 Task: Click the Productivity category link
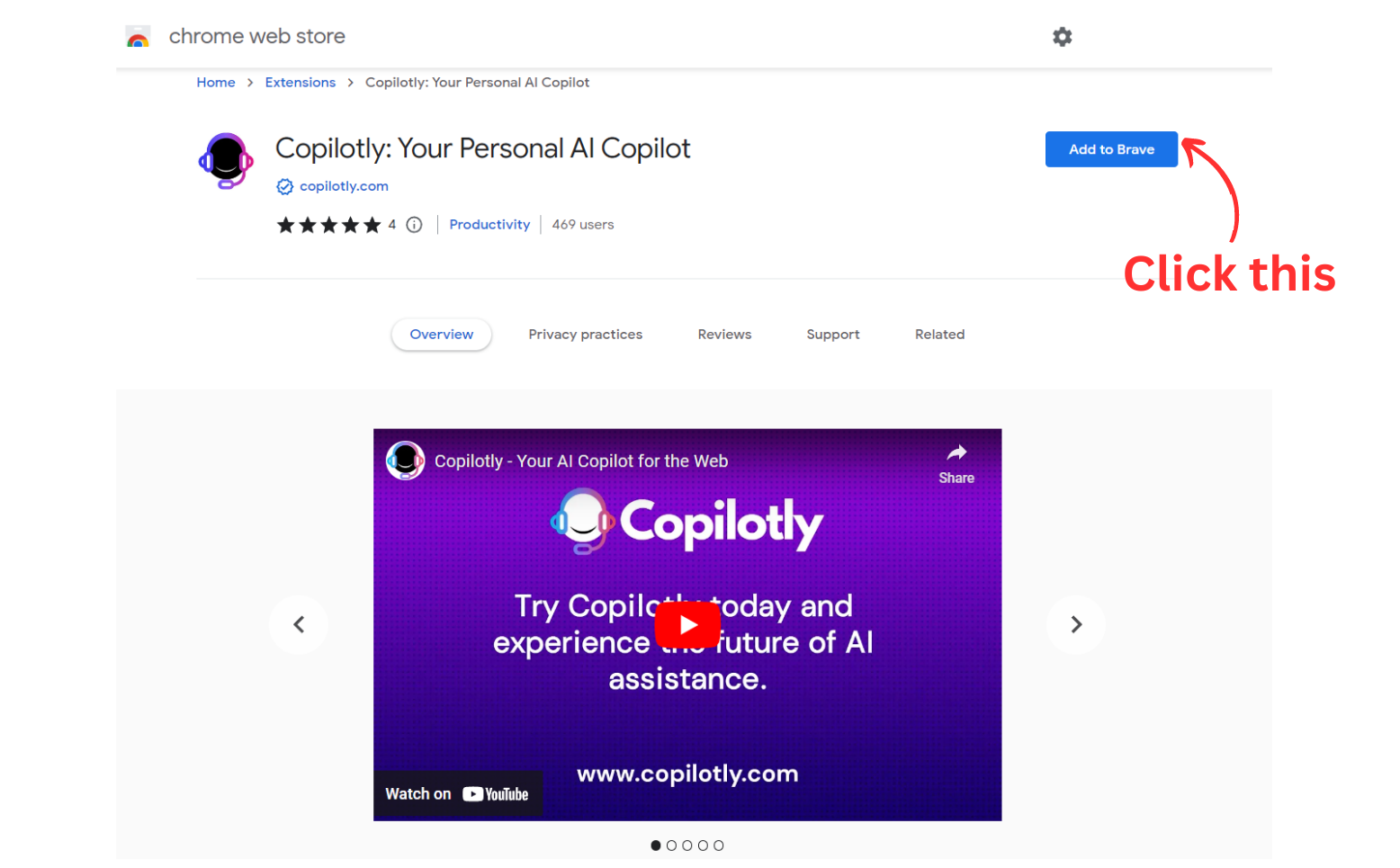489,225
